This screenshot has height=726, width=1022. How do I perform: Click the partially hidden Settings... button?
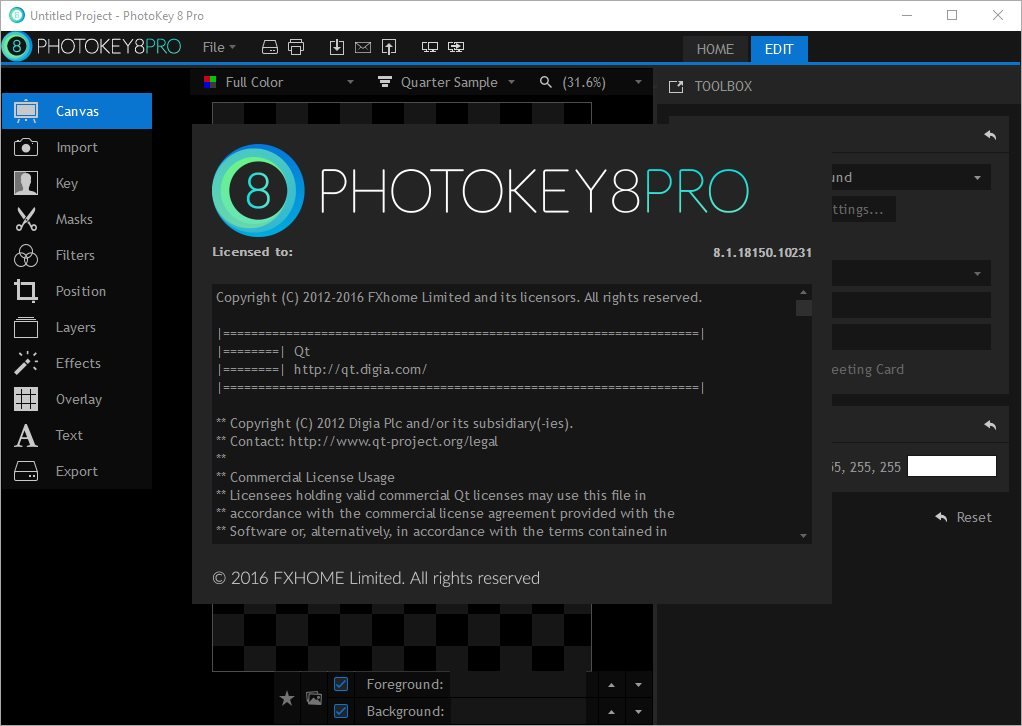coord(864,209)
